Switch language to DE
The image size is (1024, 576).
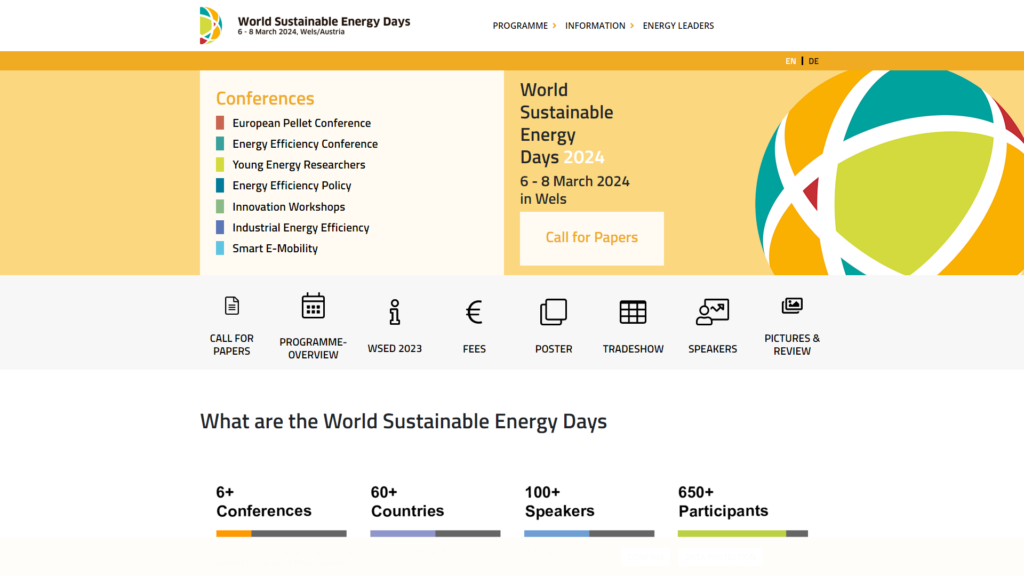click(813, 61)
